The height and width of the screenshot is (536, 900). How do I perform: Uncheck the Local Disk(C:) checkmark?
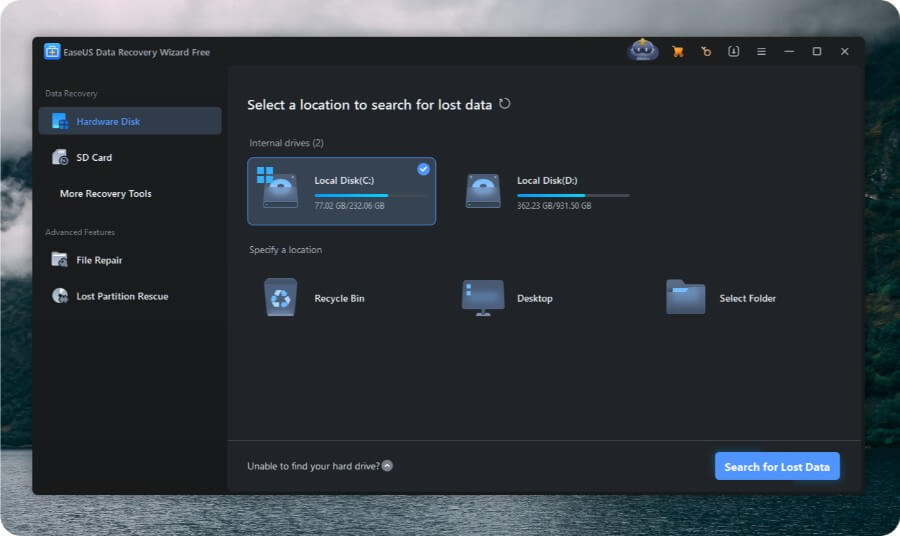tap(423, 169)
